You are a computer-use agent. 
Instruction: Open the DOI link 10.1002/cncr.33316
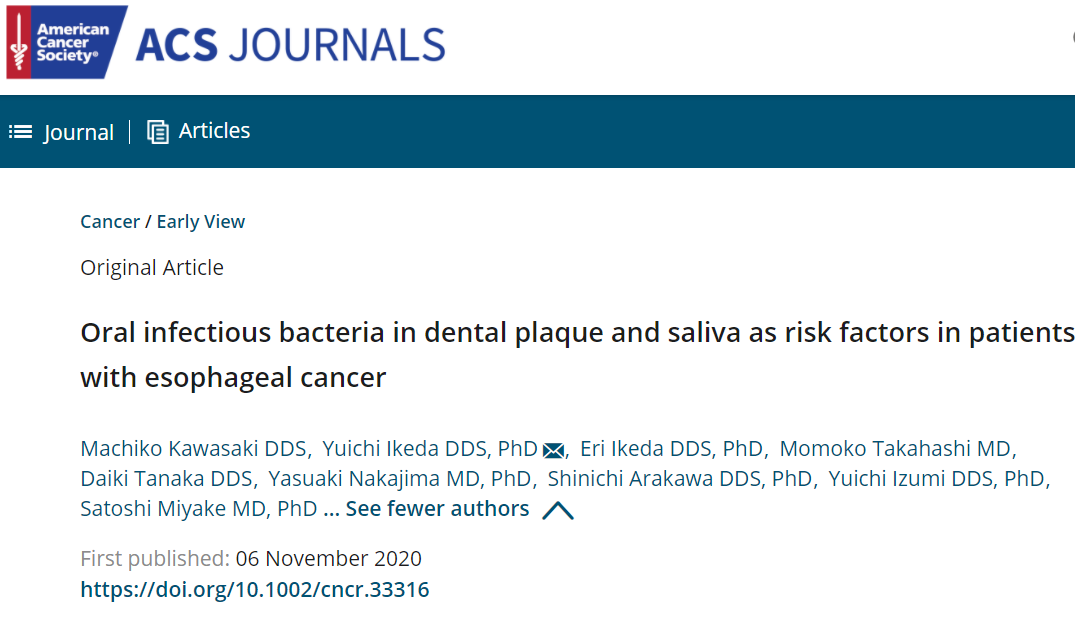[x=255, y=589]
